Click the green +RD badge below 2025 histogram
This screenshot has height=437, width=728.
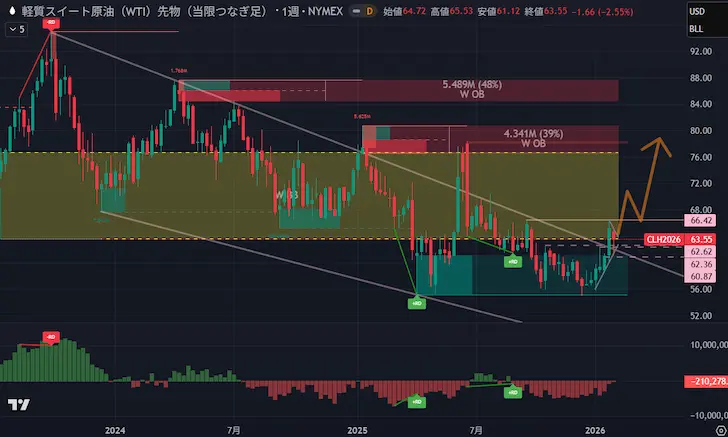(415, 401)
